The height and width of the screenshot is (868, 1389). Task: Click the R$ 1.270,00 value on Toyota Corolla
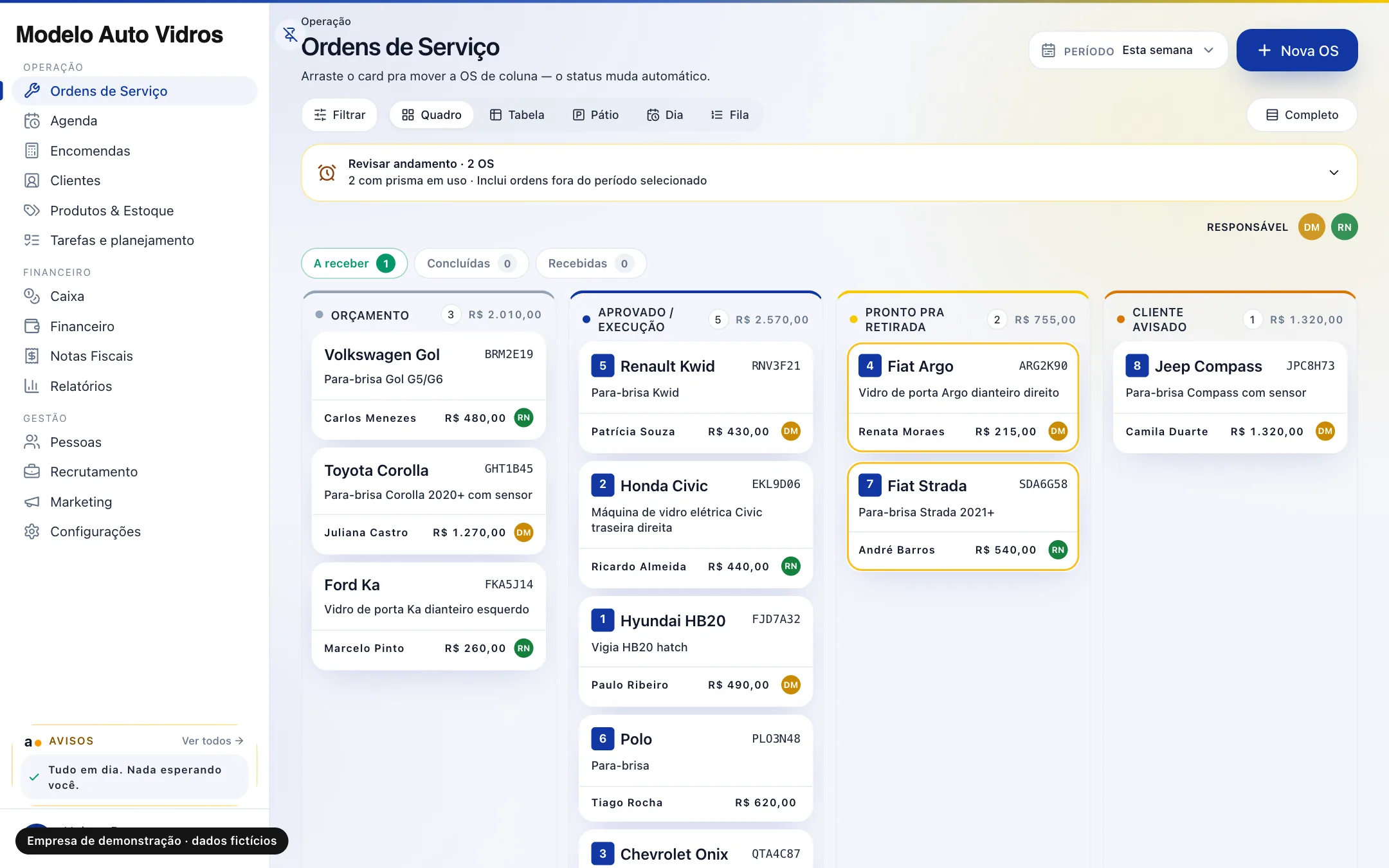[469, 532]
